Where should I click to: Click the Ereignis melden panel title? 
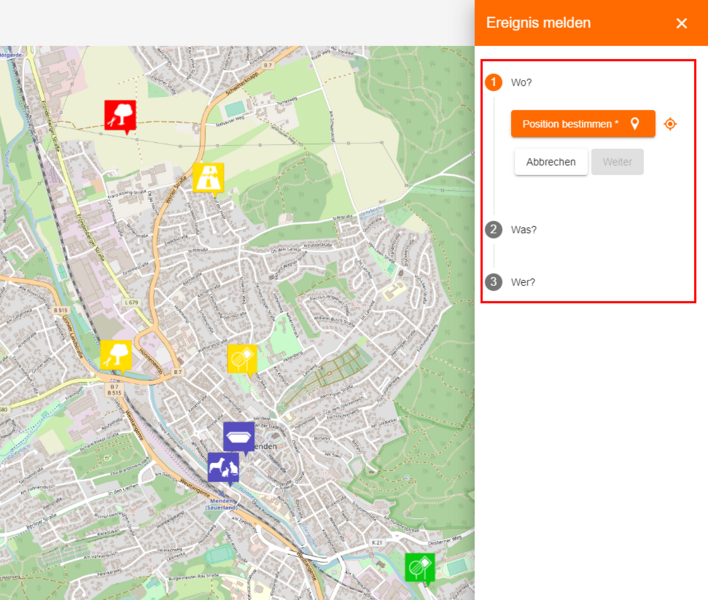click(538, 23)
